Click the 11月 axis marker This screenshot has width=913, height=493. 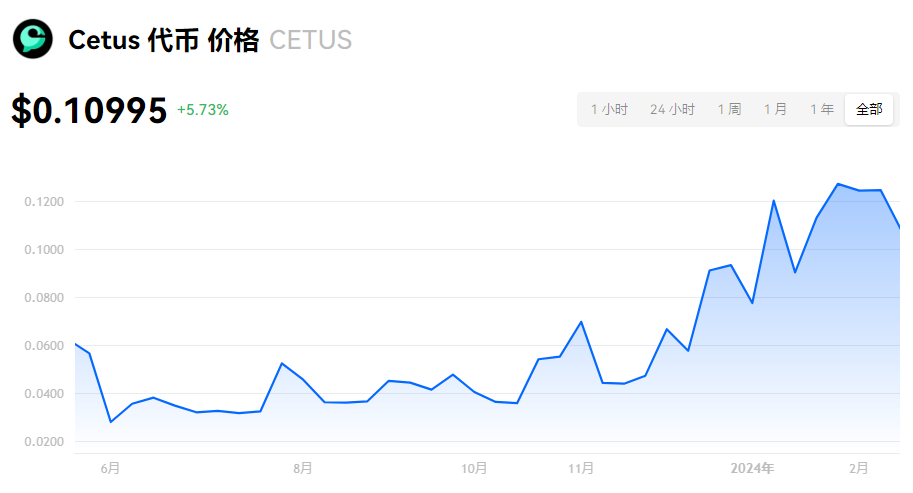[581, 469]
